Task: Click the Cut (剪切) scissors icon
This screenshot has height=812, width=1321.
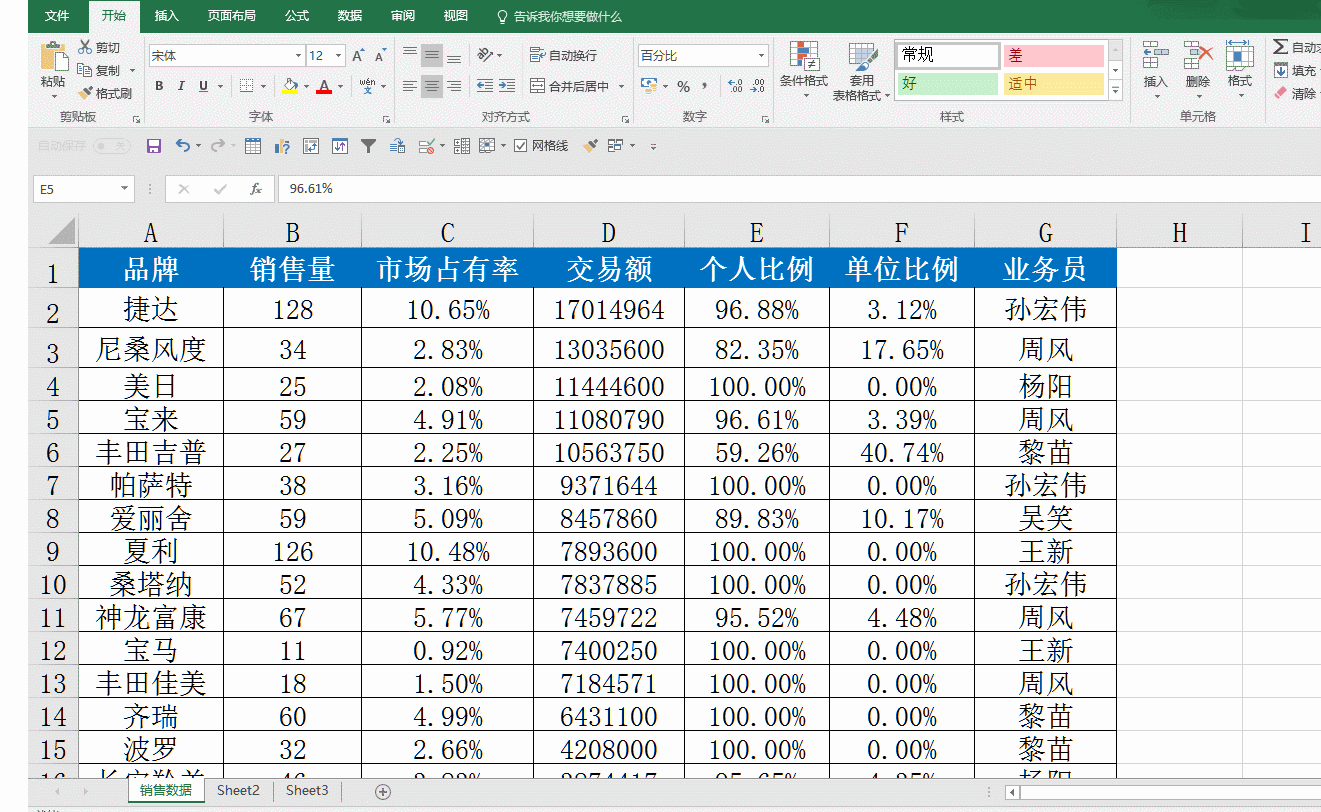Action: [85, 48]
